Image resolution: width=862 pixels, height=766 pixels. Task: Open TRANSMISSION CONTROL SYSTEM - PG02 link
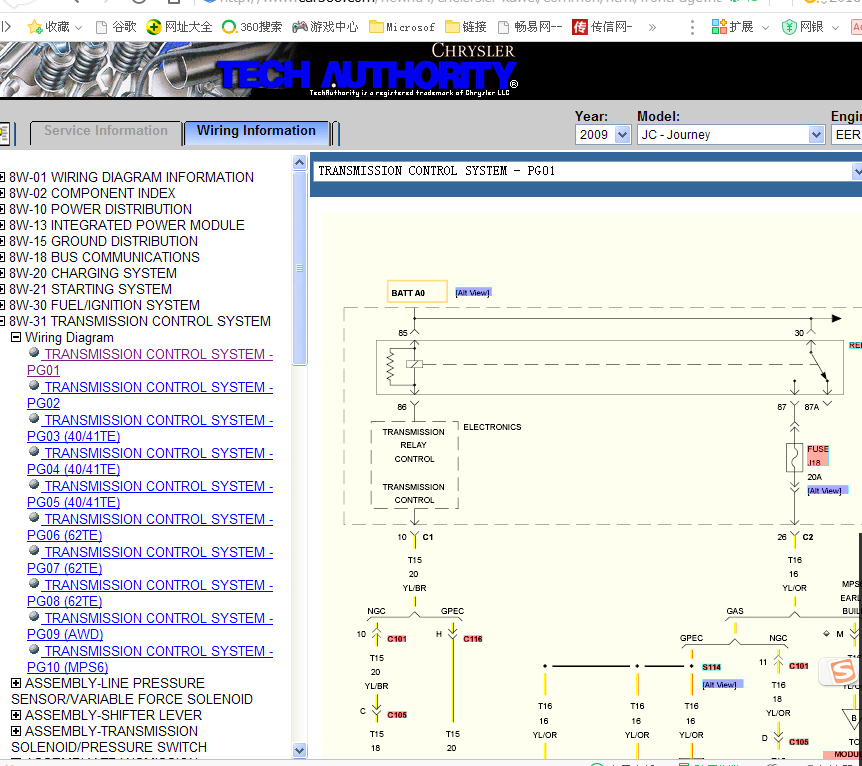[150, 395]
